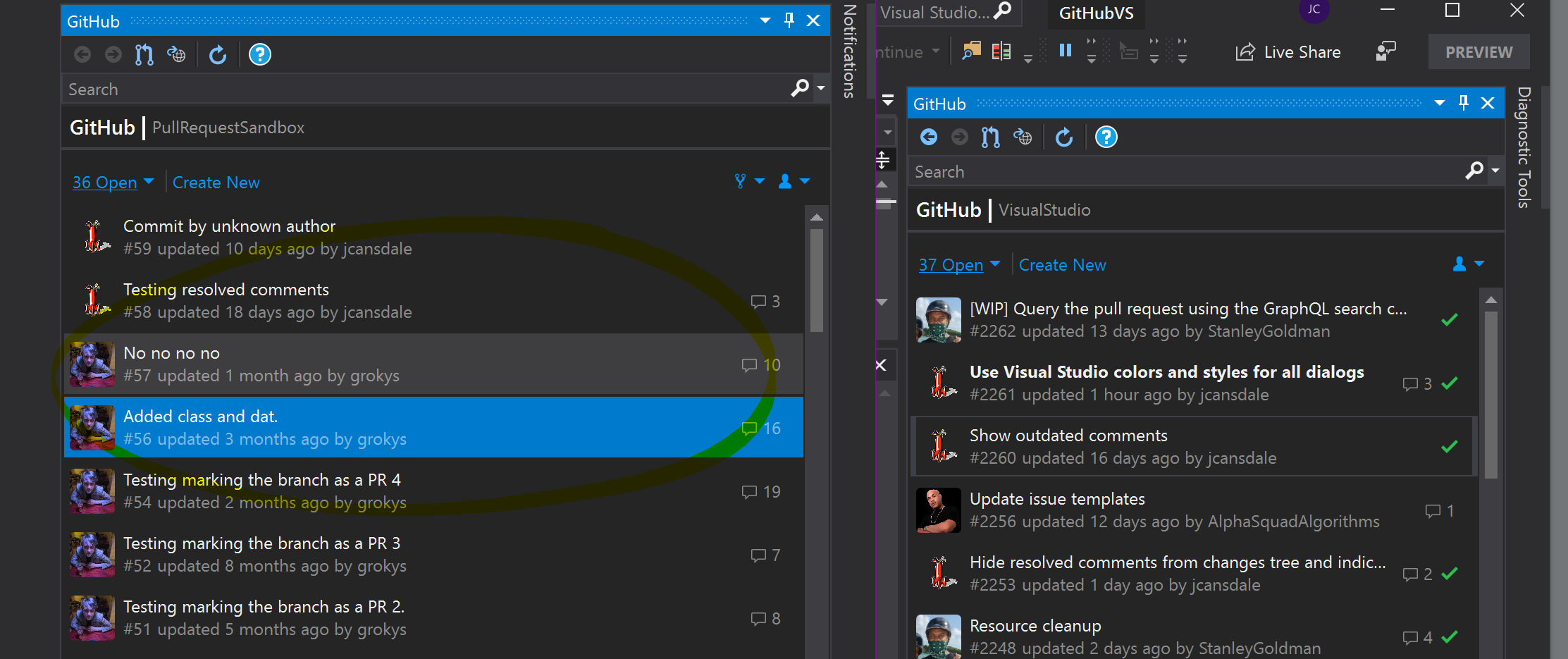Click the PREVIEW button
The width and height of the screenshot is (1568, 659).
tap(1479, 52)
